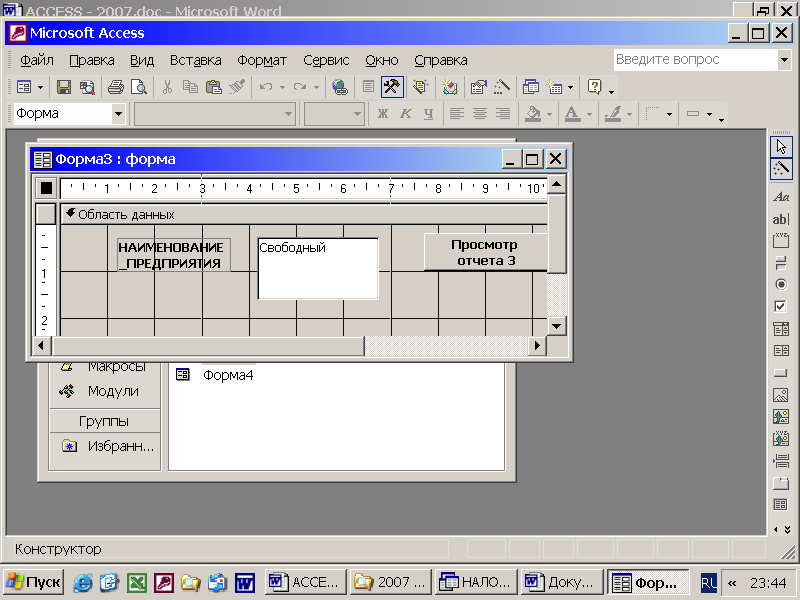This screenshot has height=600, width=800.
Task: Expand the 'Введите вопрос' help dropdown
Action: 784,60
